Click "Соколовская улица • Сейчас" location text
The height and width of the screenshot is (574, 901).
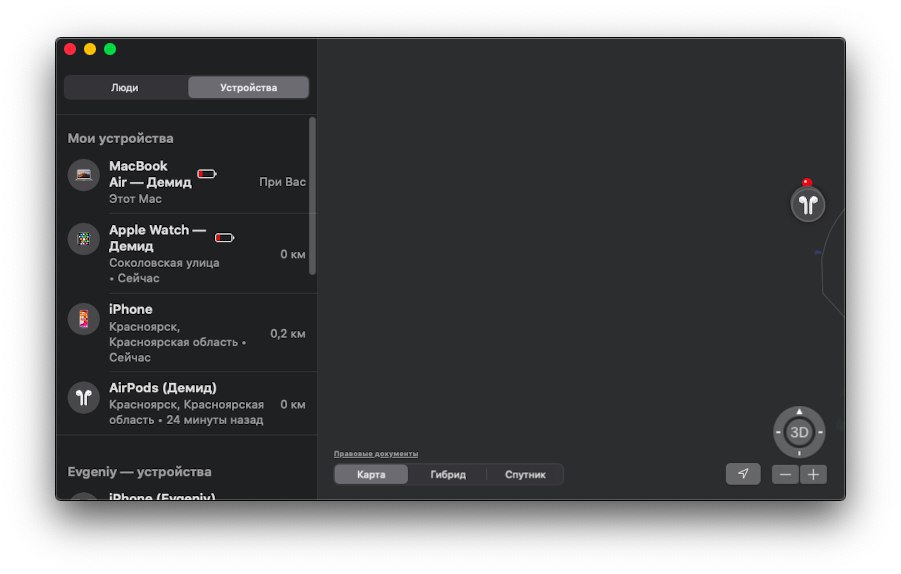click(x=164, y=270)
